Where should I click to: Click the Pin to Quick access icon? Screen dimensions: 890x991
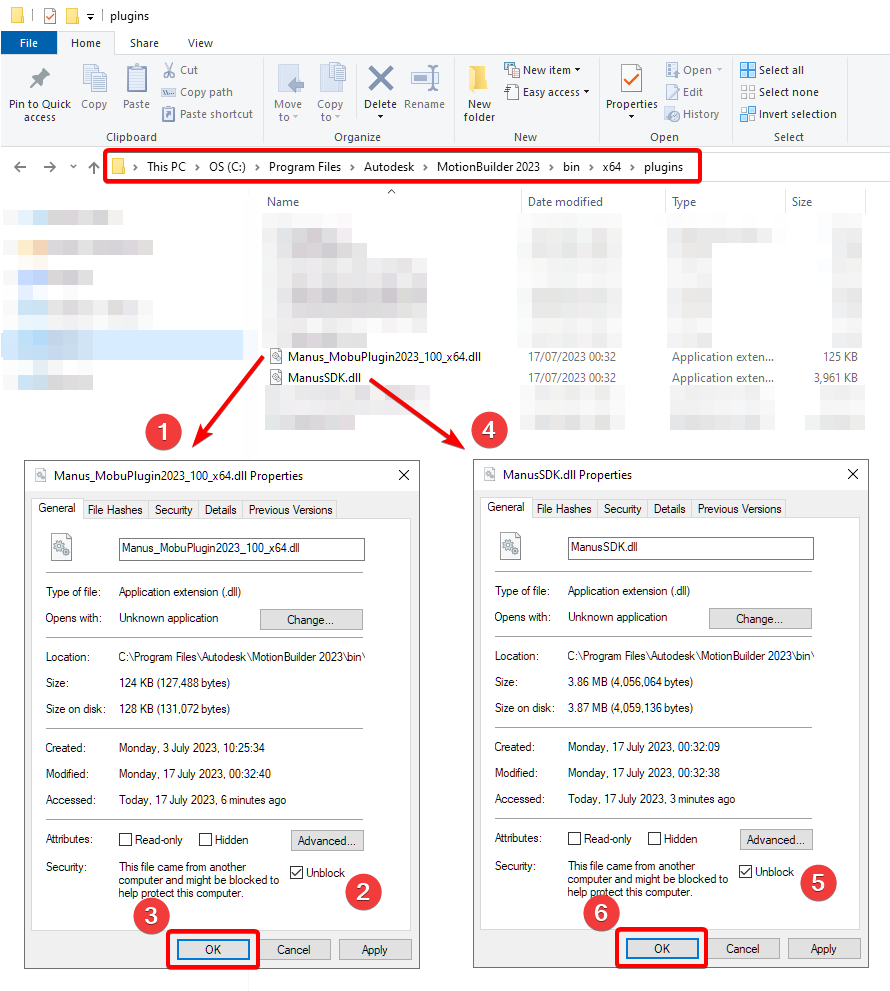point(39,80)
